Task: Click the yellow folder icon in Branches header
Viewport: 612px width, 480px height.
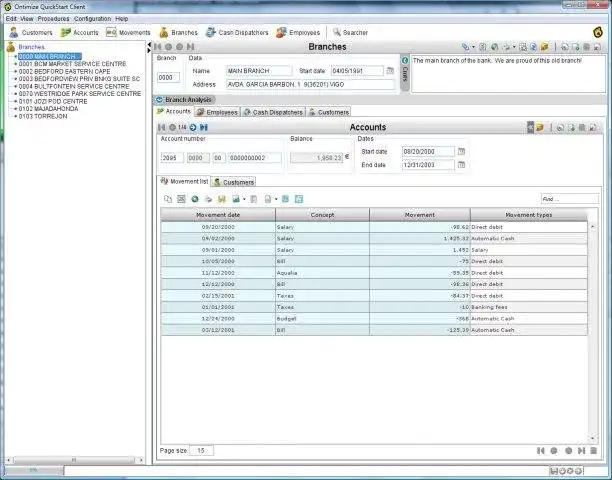Action: pyautogui.click(x=545, y=47)
